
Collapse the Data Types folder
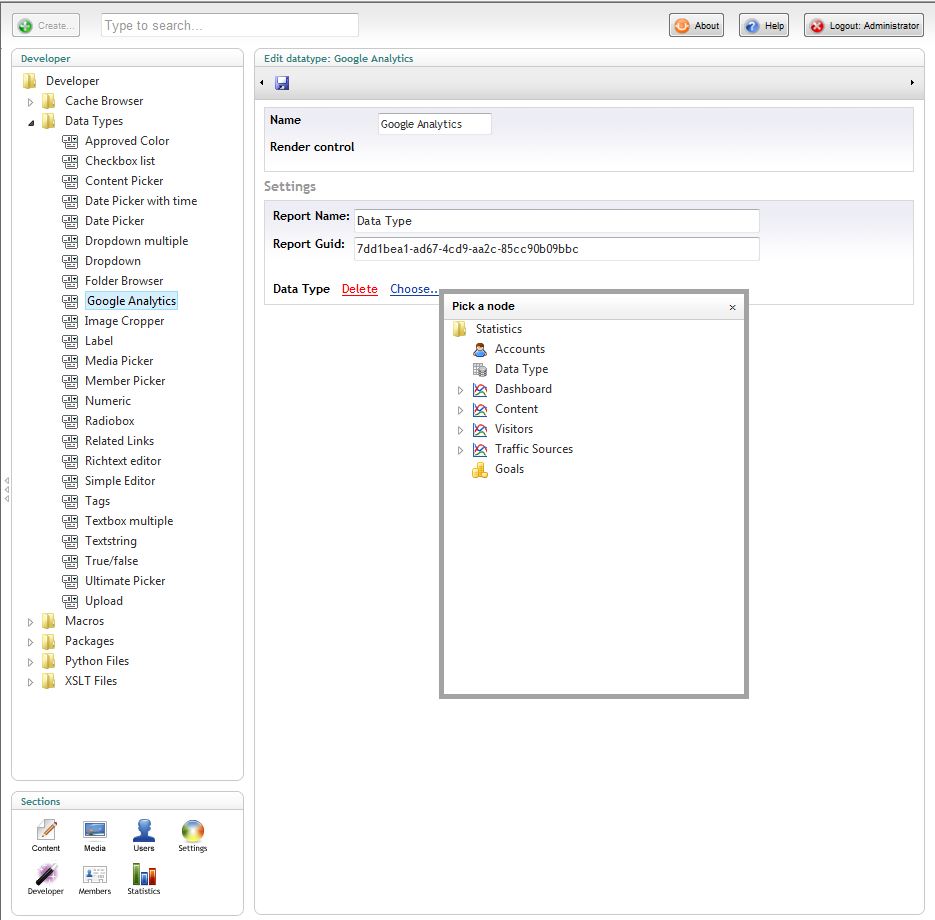(31, 122)
